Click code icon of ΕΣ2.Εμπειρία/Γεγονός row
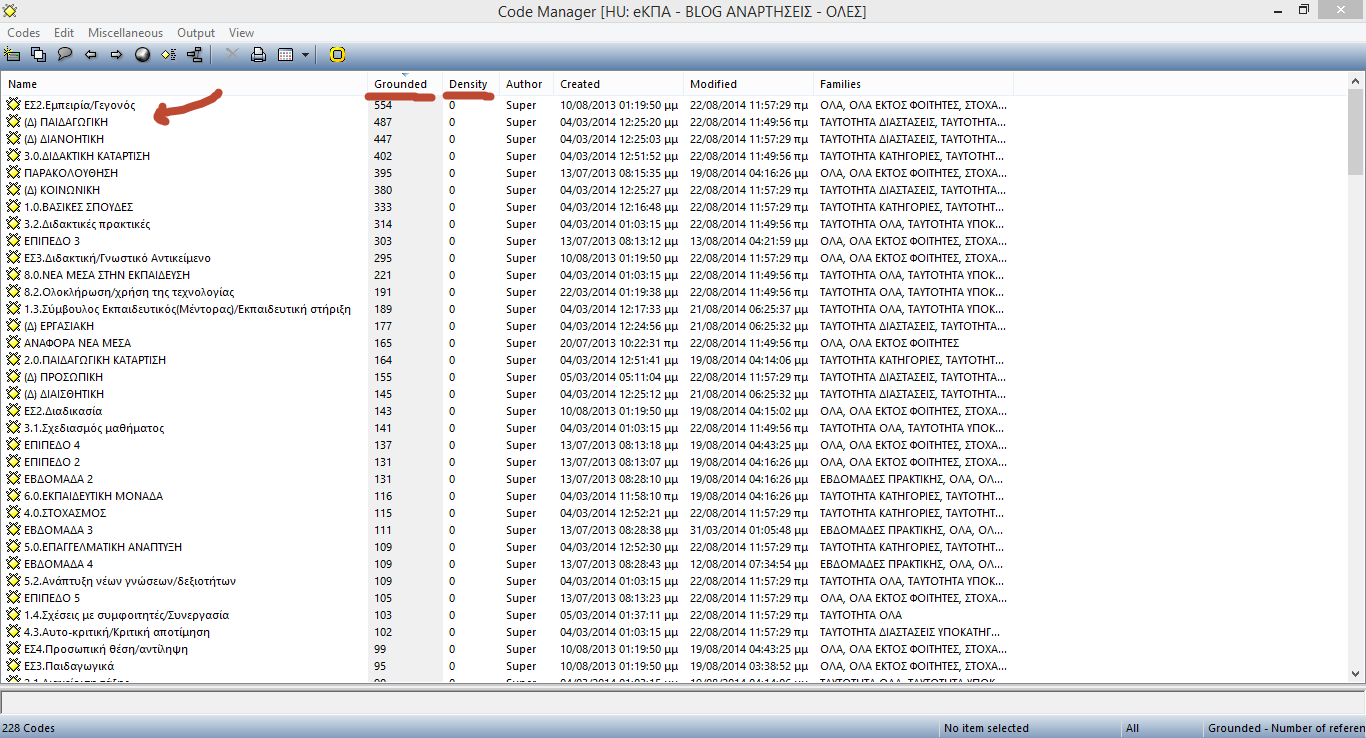1366x738 pixels. pyautogui.click(x=14, y=105)
